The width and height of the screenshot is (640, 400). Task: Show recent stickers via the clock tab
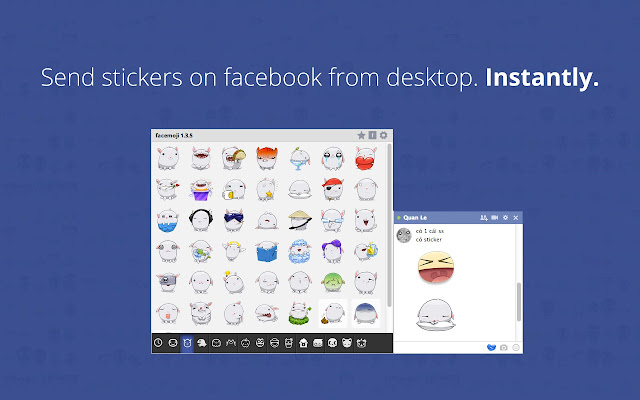(x=158, y=343)
